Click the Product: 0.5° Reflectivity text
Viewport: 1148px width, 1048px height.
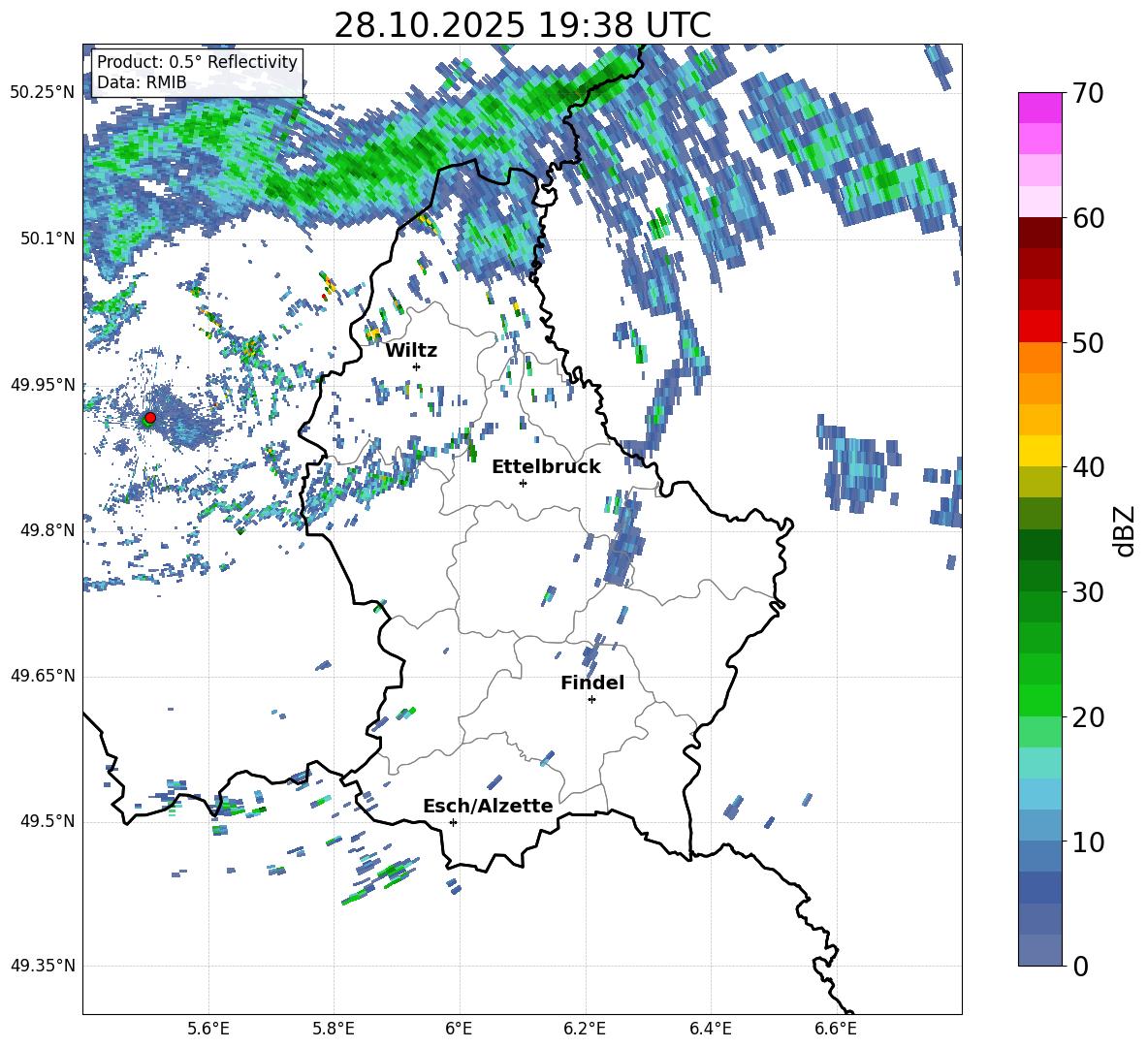click(x=197, y=62)
